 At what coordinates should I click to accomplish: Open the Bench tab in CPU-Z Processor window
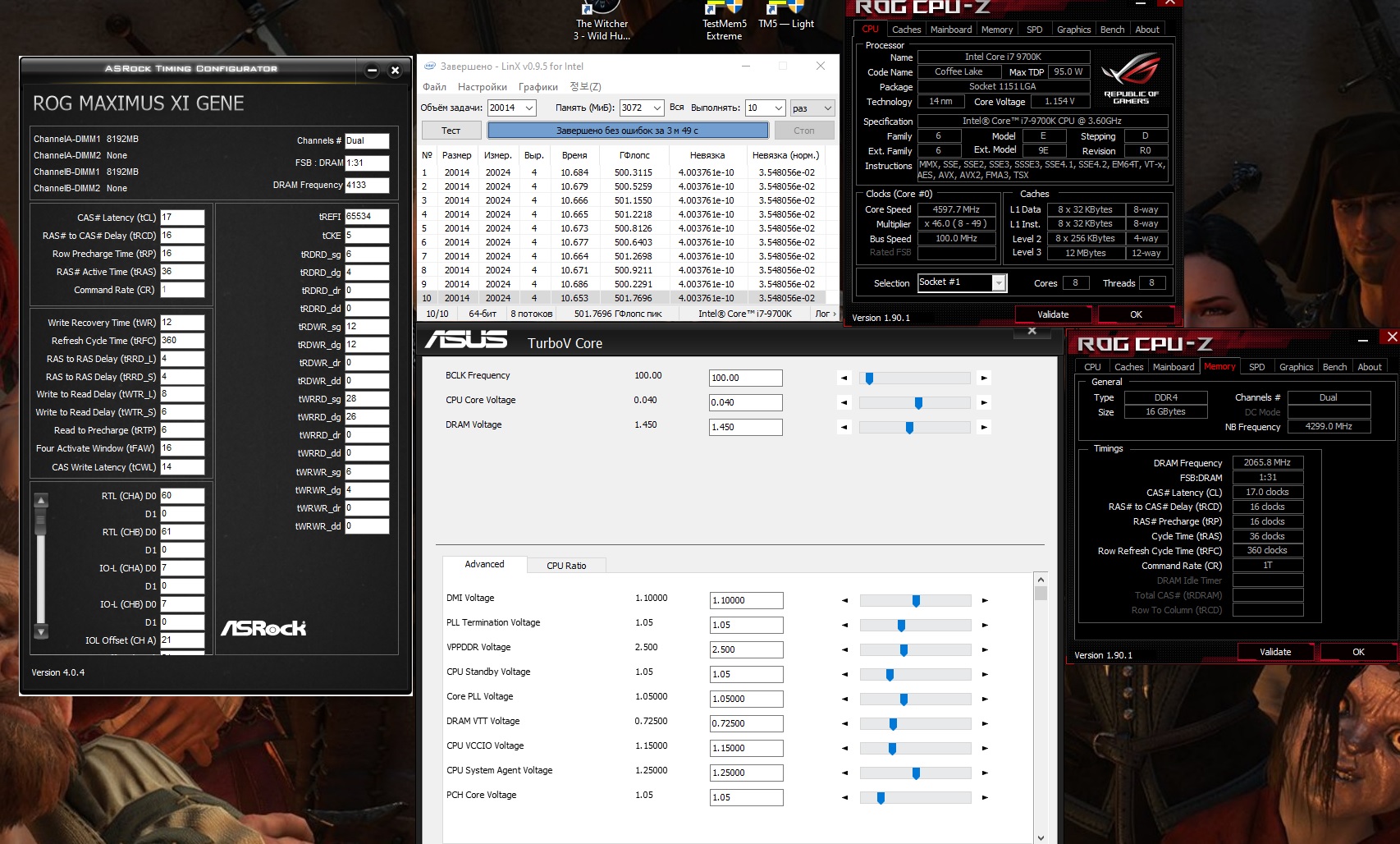(1112, 30)
